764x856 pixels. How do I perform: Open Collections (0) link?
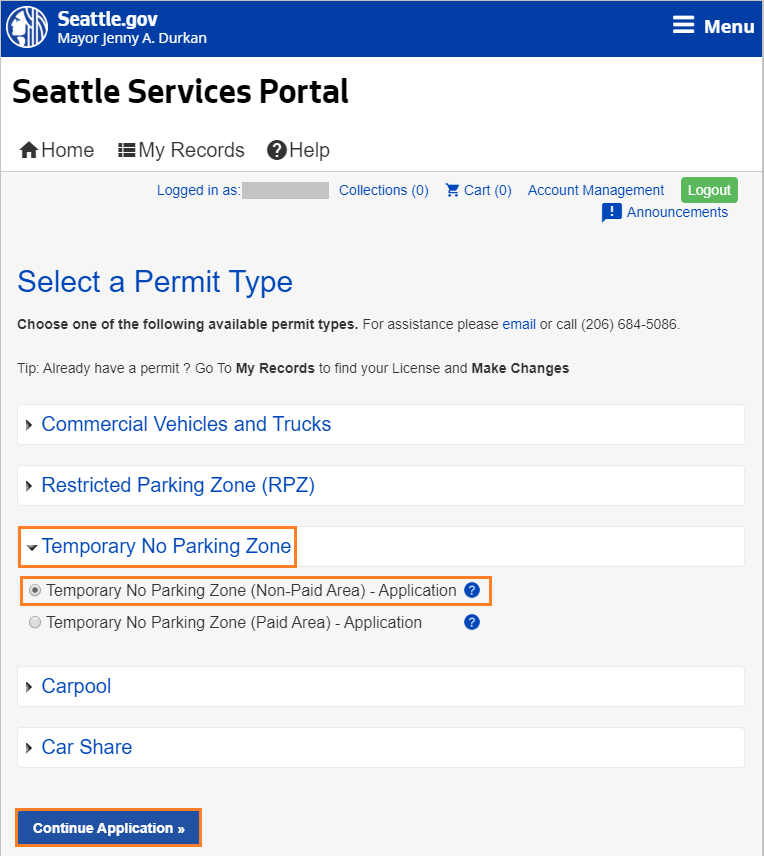click(x=384, y=190)
